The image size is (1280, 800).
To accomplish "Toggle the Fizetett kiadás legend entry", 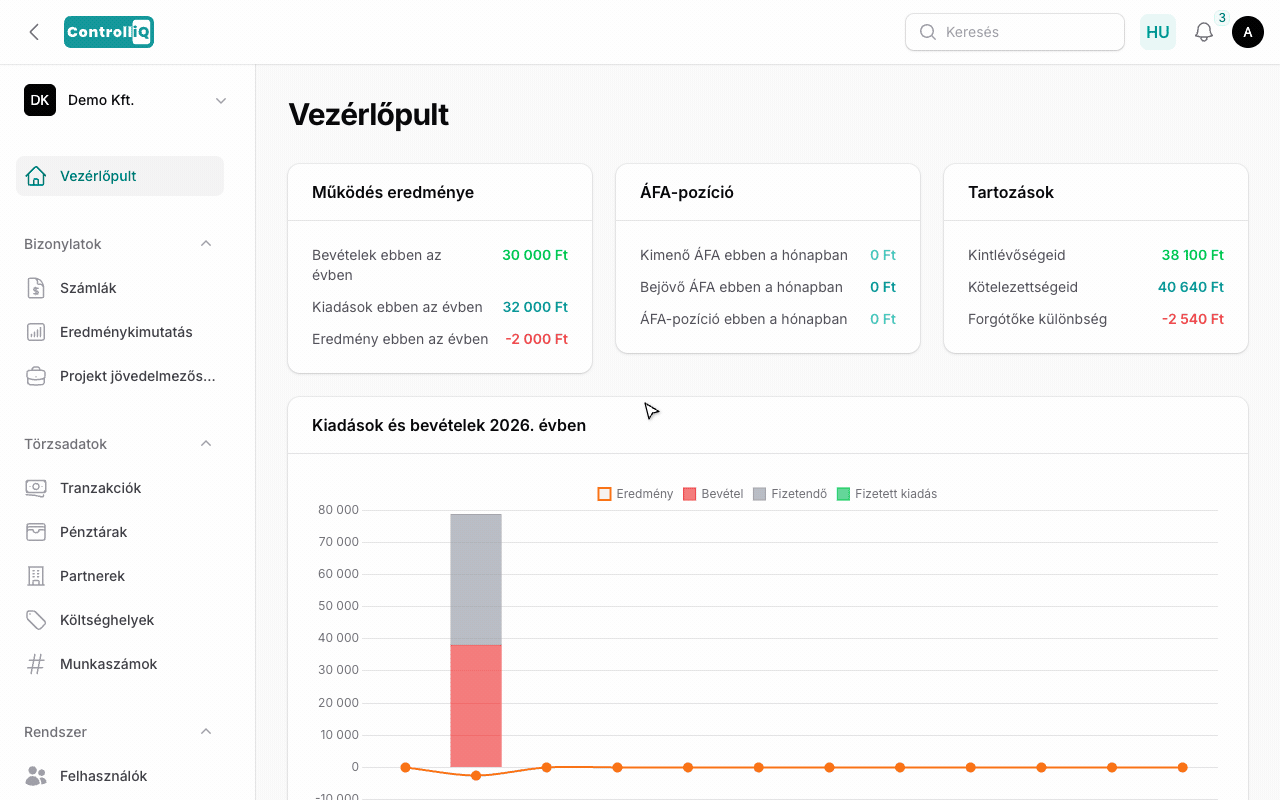I will pyautogui.click(x=887, y=494).
